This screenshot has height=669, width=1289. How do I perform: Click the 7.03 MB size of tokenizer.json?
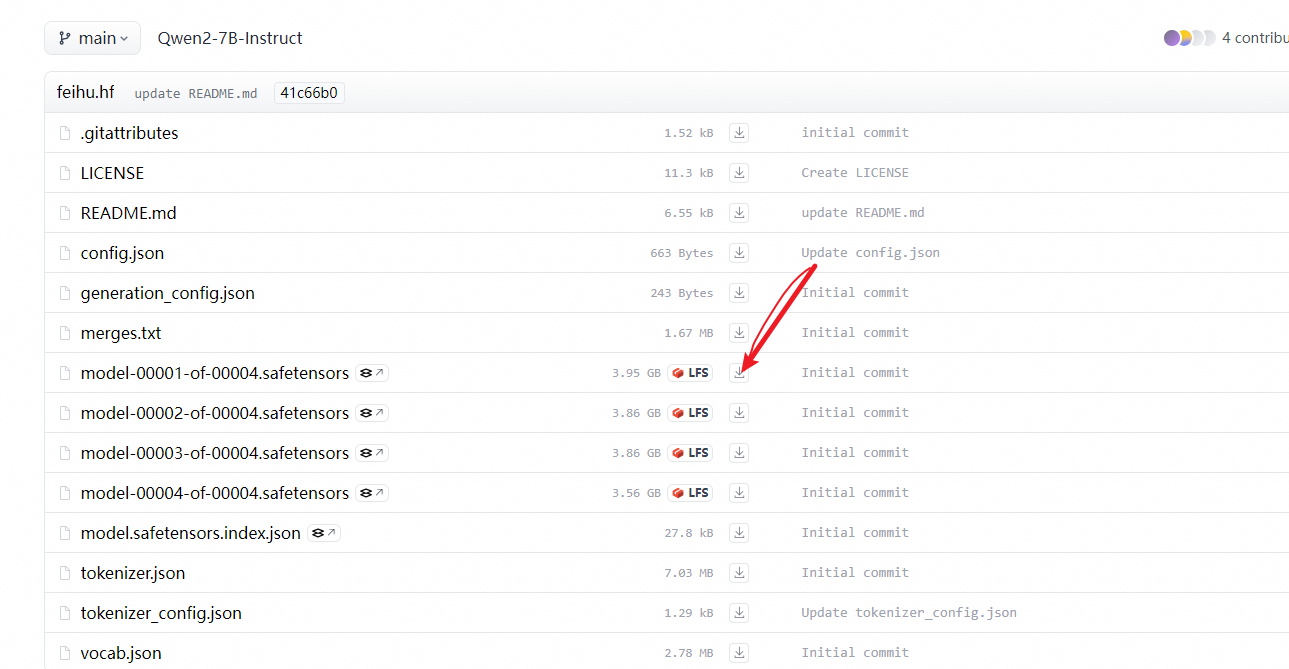(689, 573)
